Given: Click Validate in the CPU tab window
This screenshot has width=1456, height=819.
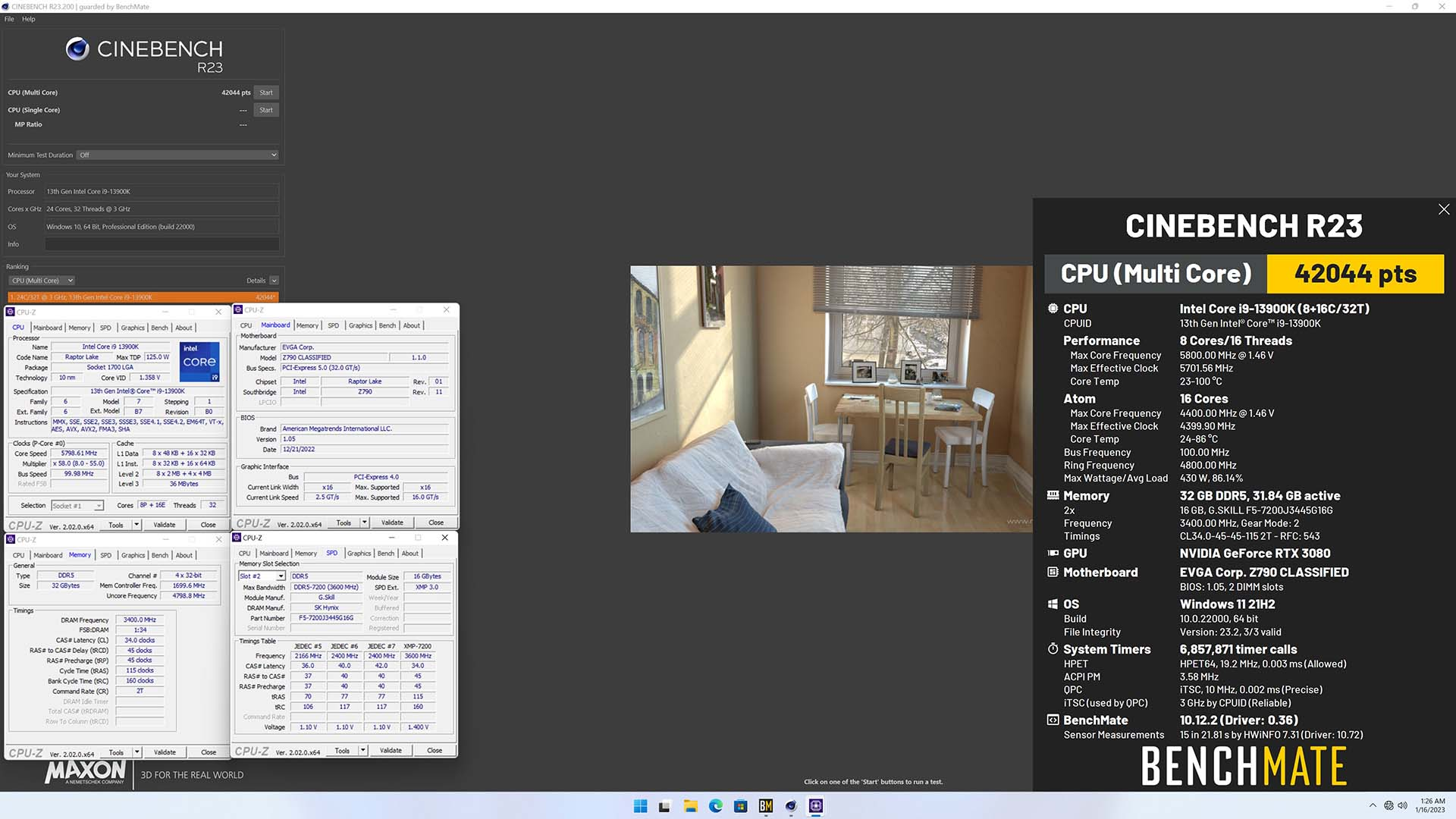Looking at the screenshot, I should 165,525.
